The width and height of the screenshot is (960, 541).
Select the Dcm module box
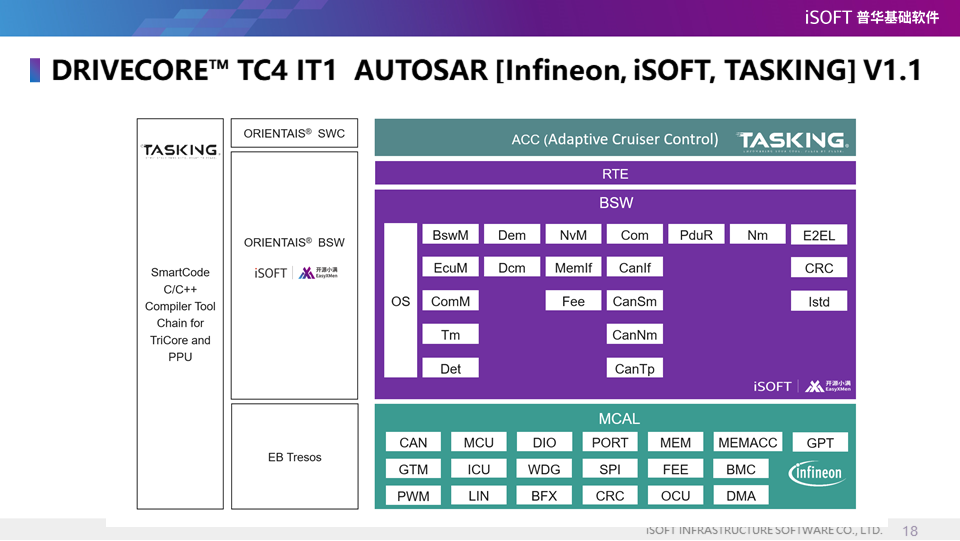(512, 267)
